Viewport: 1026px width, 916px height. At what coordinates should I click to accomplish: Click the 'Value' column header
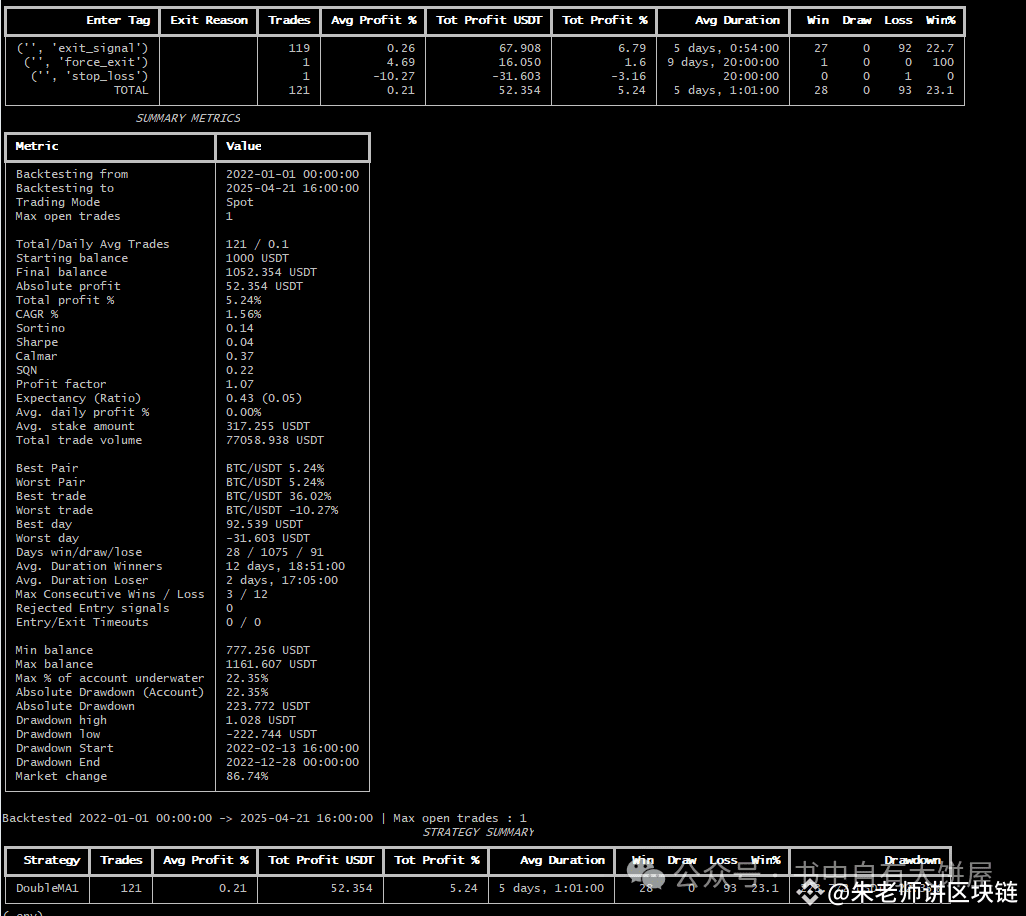coord(243,147)
